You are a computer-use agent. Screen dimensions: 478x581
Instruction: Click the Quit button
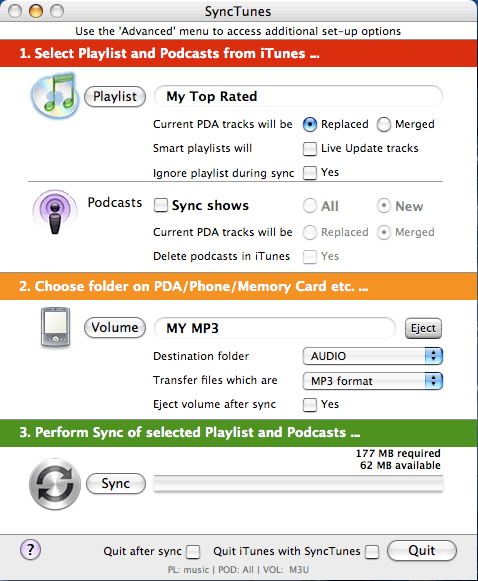coord(422,551)
